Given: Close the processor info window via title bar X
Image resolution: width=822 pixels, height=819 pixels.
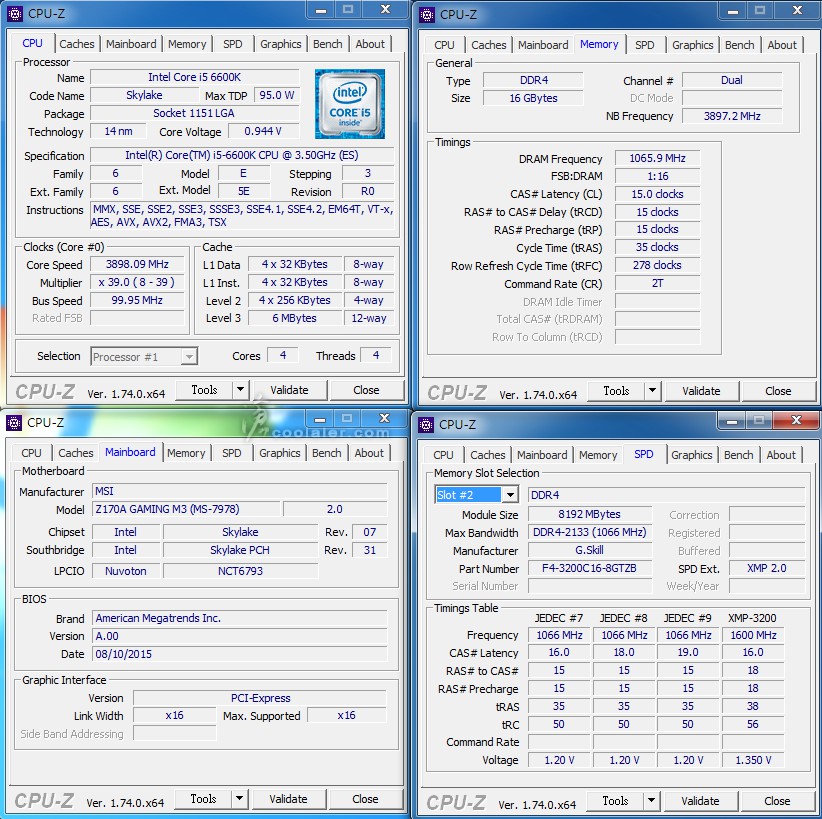Looking at the screenshot, I should [x=385, y=10].
